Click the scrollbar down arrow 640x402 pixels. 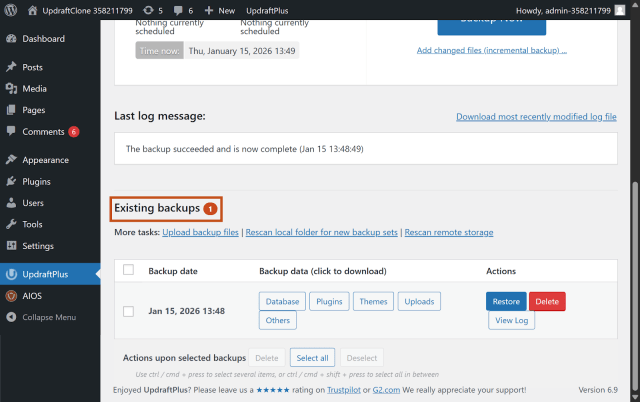coord(635,397)
